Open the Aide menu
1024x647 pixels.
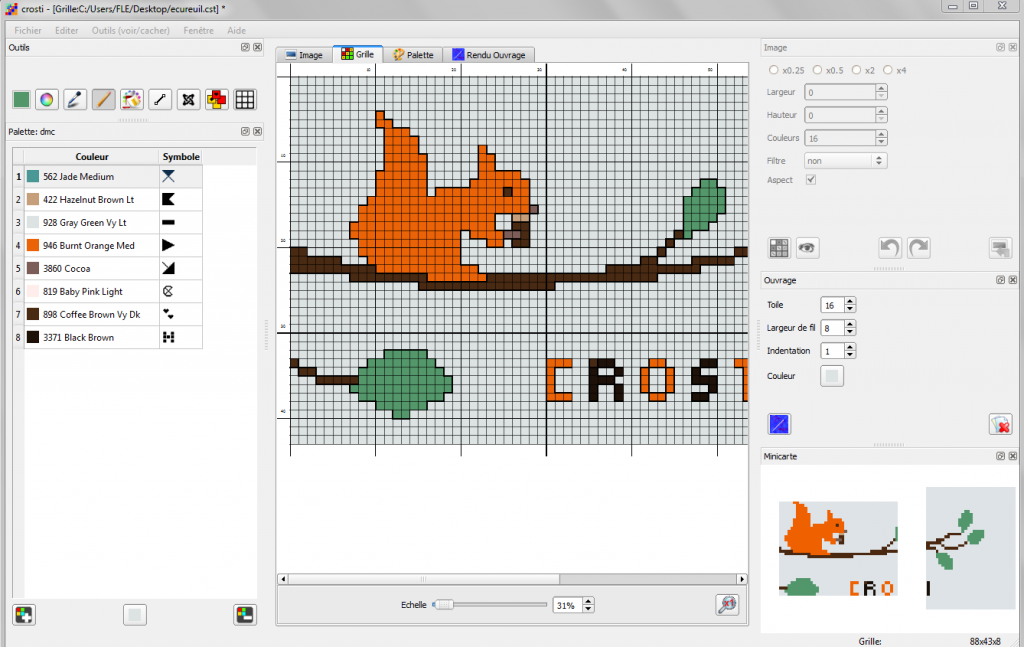point(236,30)
